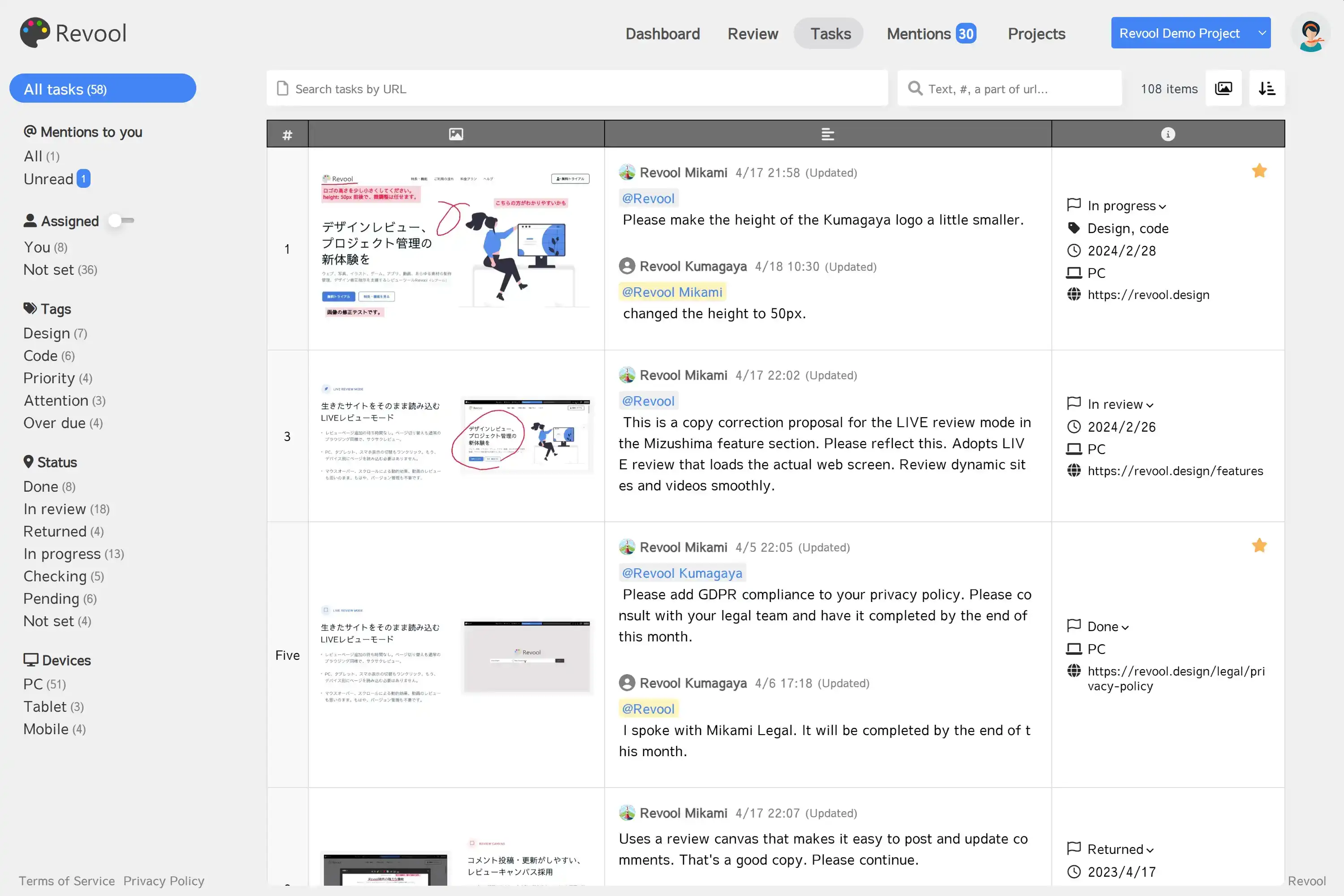Filter by Design tag (7)
The image size is (1344, 896).
[55, 333]
